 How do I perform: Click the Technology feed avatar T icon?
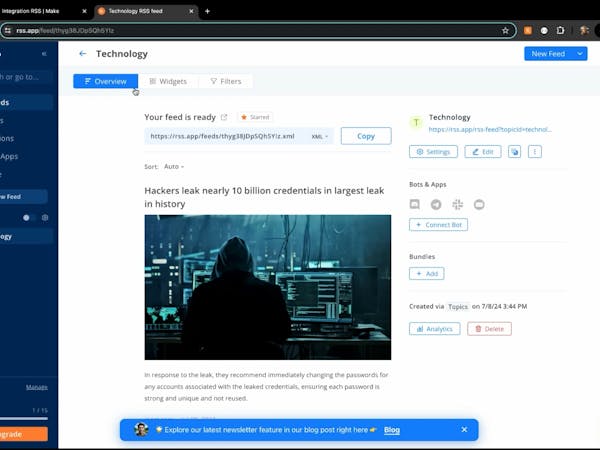tap(416, 122)
